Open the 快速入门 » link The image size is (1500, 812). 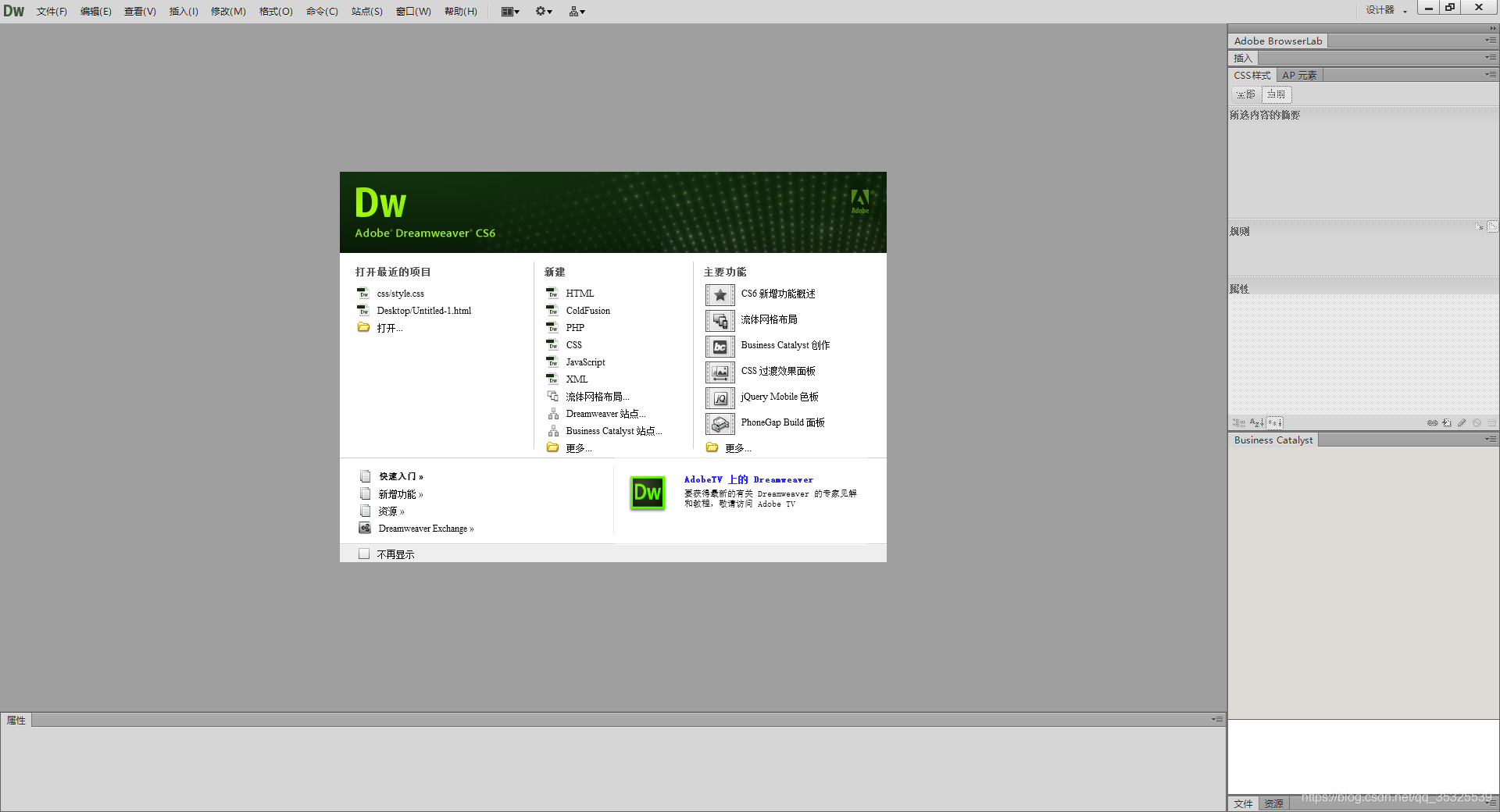pos(401,476)
